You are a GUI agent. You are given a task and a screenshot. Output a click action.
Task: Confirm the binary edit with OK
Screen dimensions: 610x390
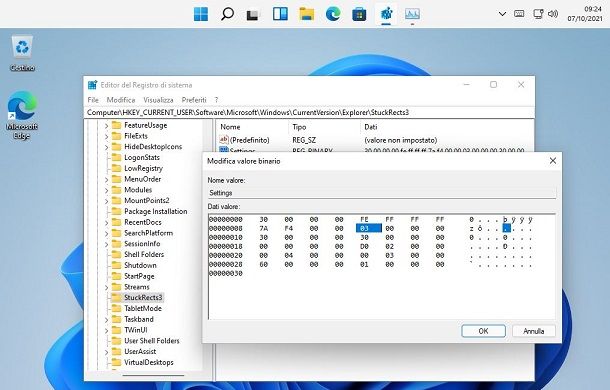483,331
